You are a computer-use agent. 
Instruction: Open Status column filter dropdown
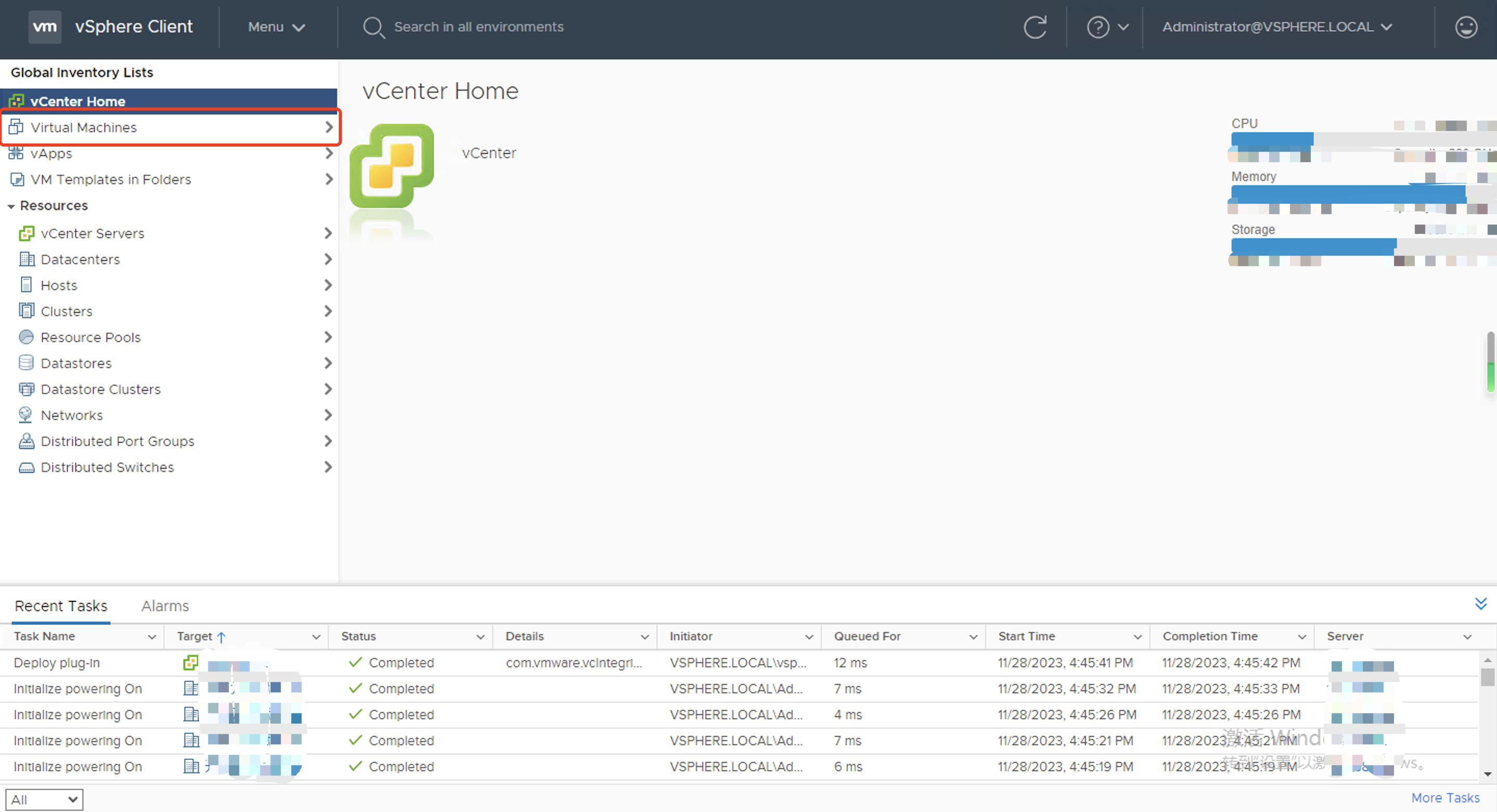[481, 637]
